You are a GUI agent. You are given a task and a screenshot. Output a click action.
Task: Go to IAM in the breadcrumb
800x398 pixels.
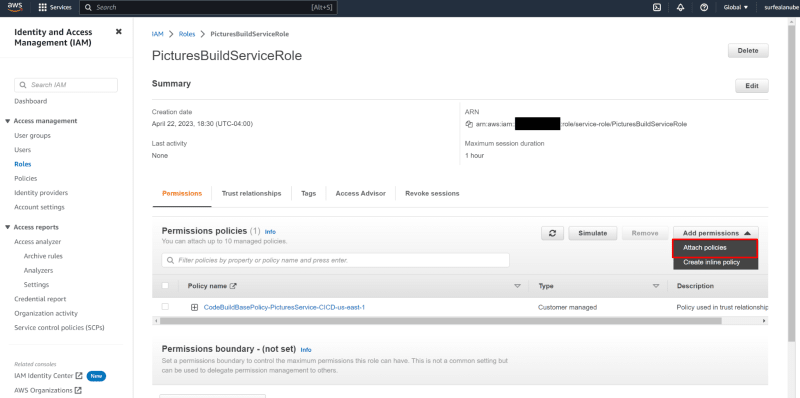[158, 34]
